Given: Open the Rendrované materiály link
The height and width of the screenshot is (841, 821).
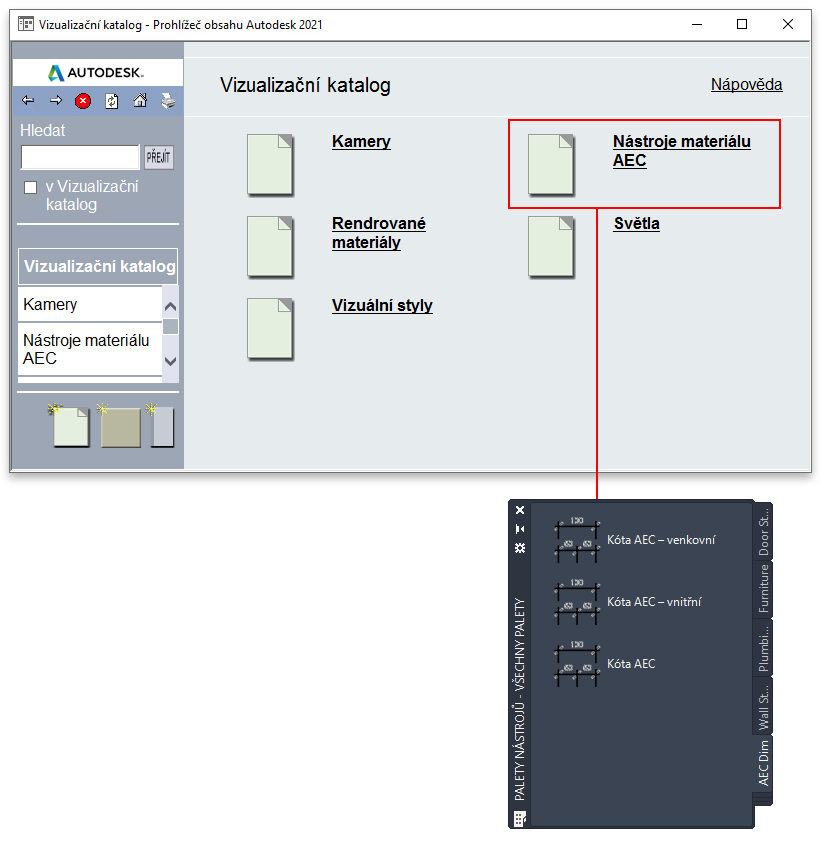Looking at the screenshot, I should pyautogui.click(x=379, y=233).
